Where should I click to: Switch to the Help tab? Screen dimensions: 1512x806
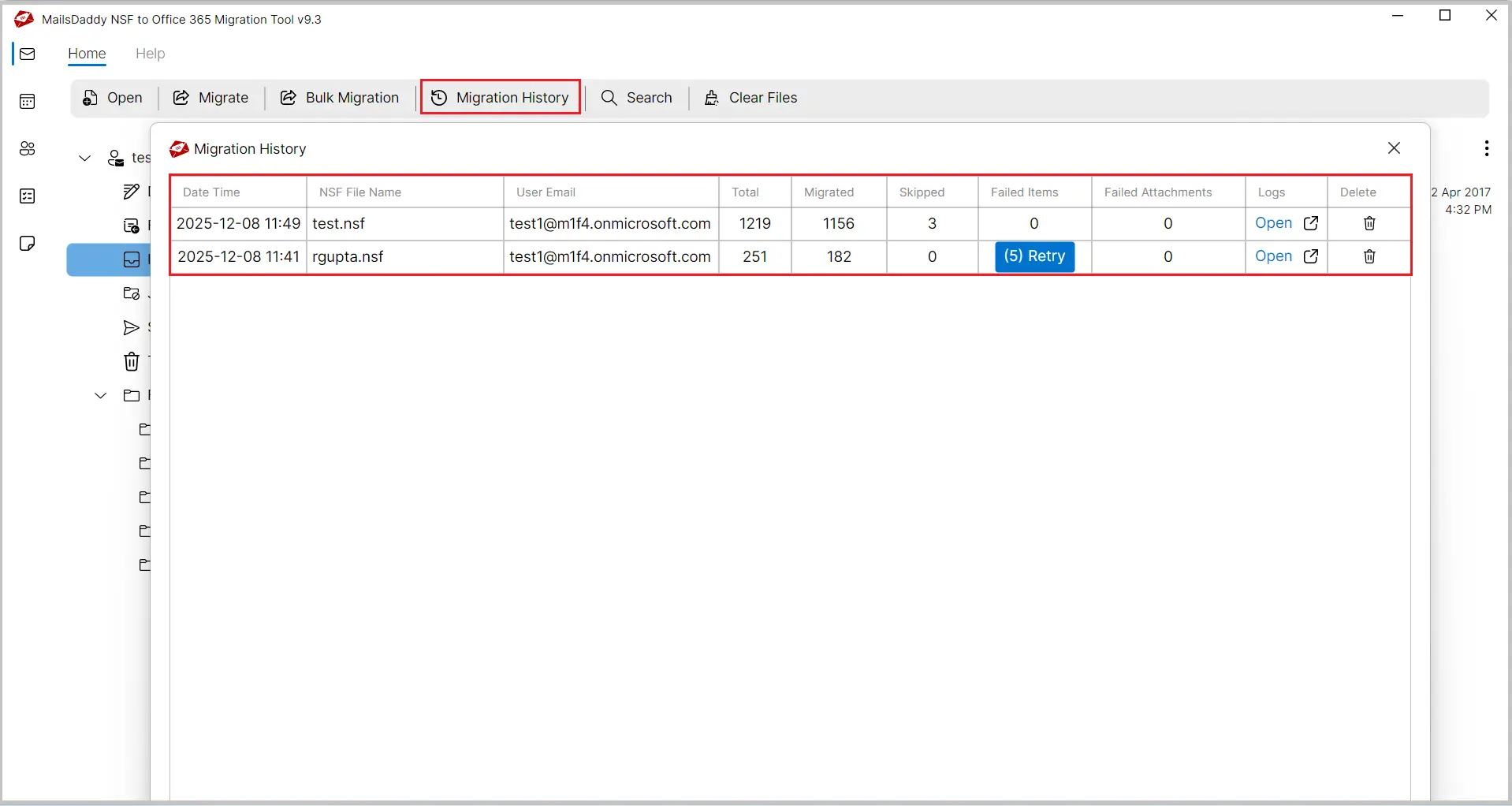point(150,54)
